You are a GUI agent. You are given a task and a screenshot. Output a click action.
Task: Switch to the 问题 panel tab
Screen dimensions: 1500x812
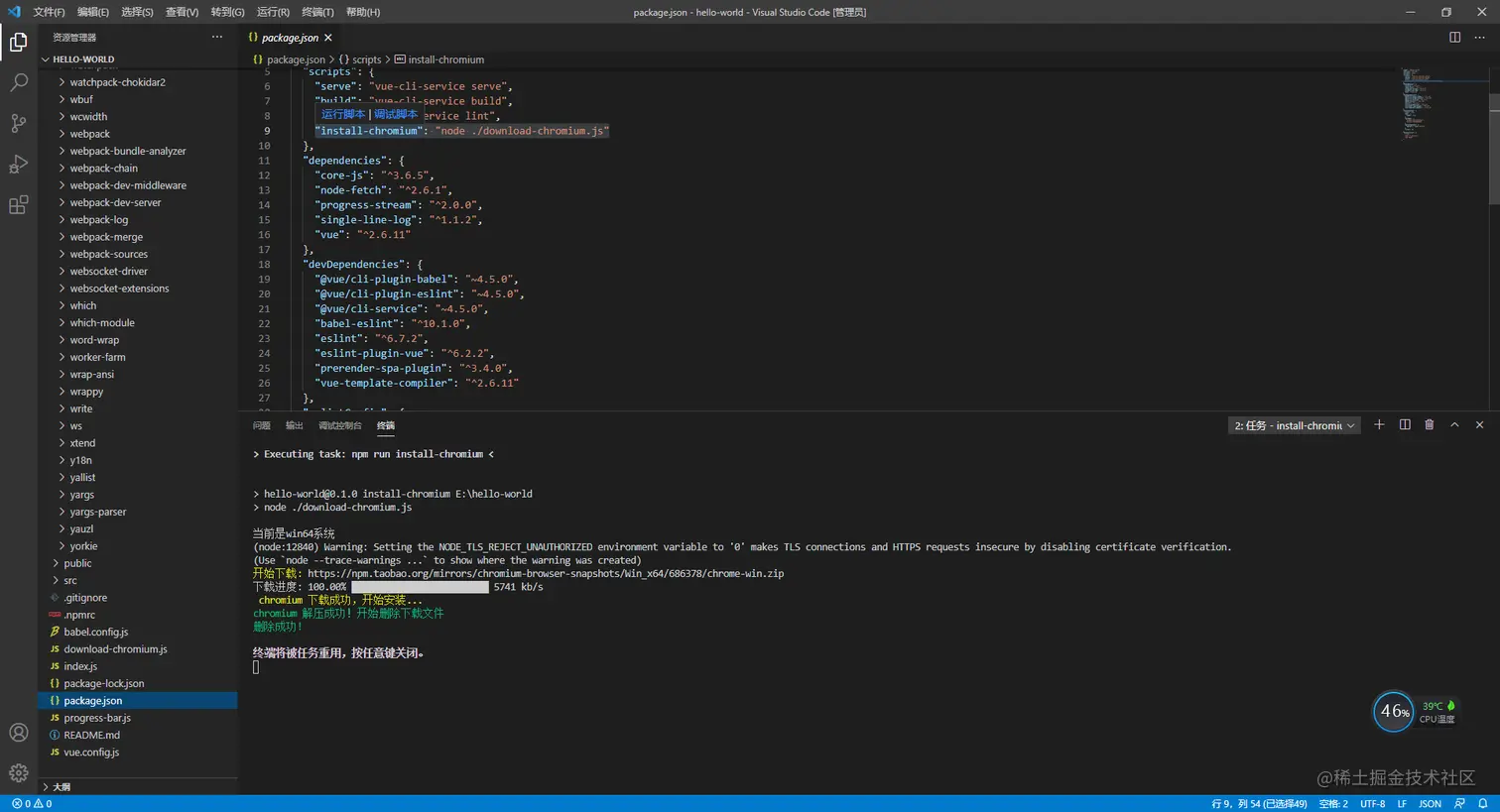tap(262, 426)
